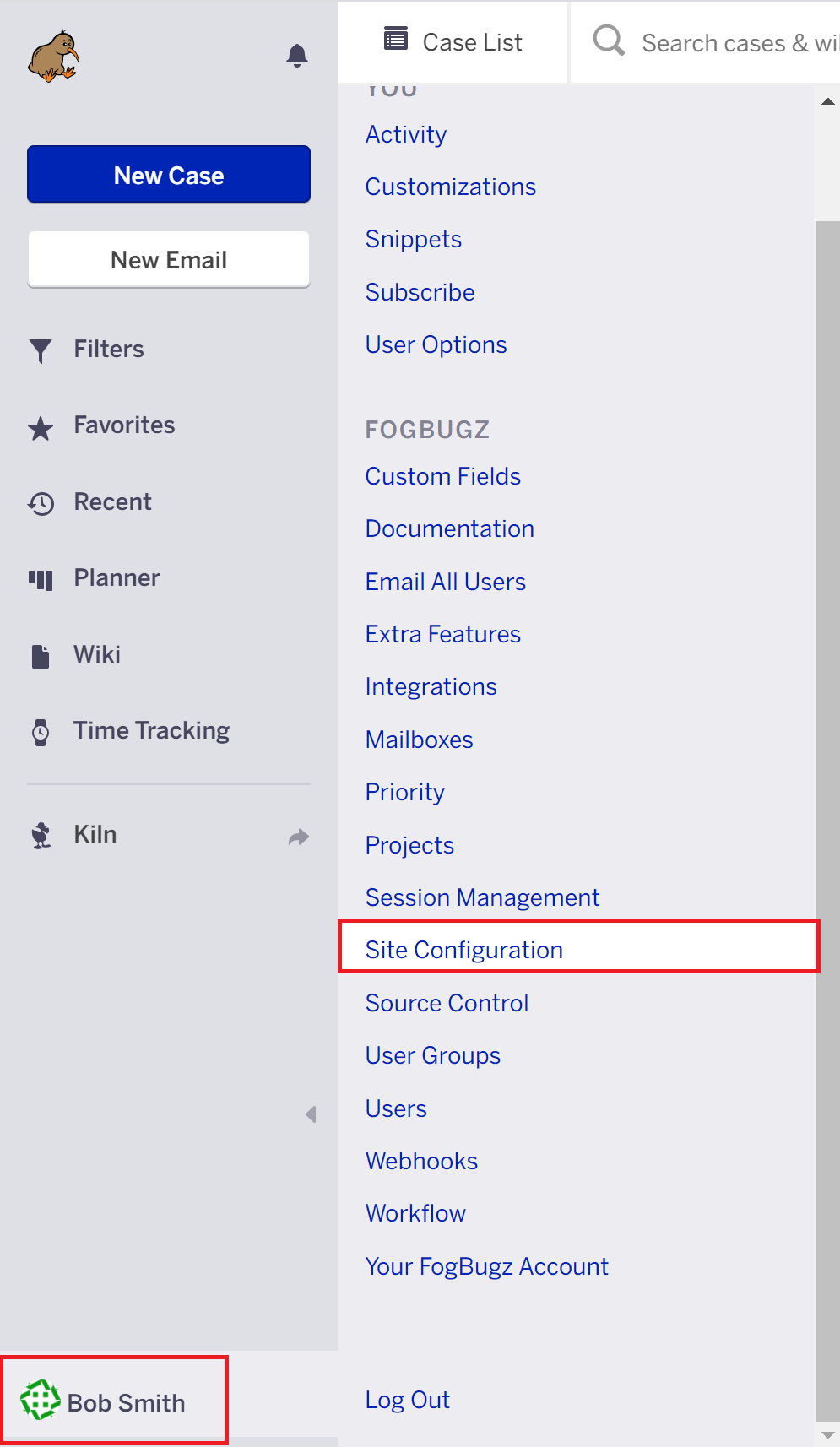Open the User Options link
This screenshot has width=840, height=1447.
tap(436, 344)
